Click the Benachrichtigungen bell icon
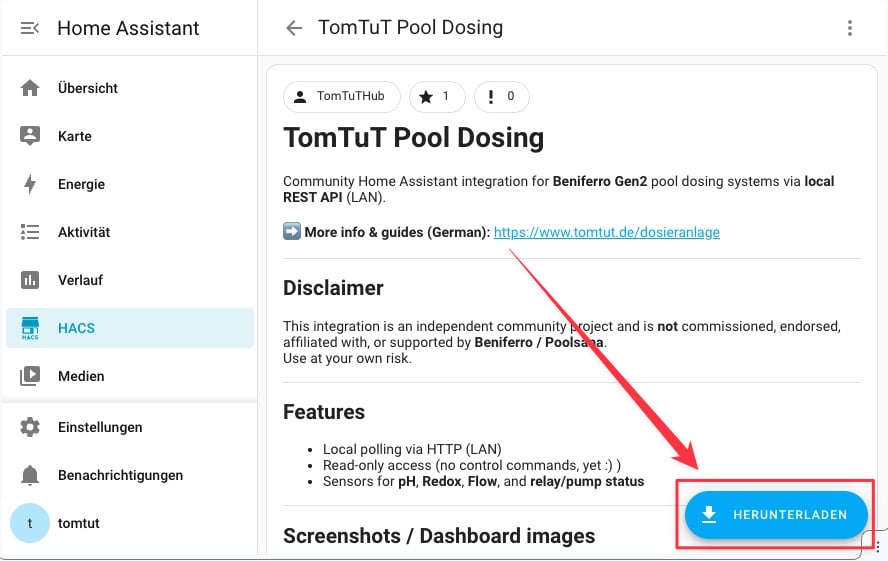This screenshot has width=888, height=561. coord(30,475)
